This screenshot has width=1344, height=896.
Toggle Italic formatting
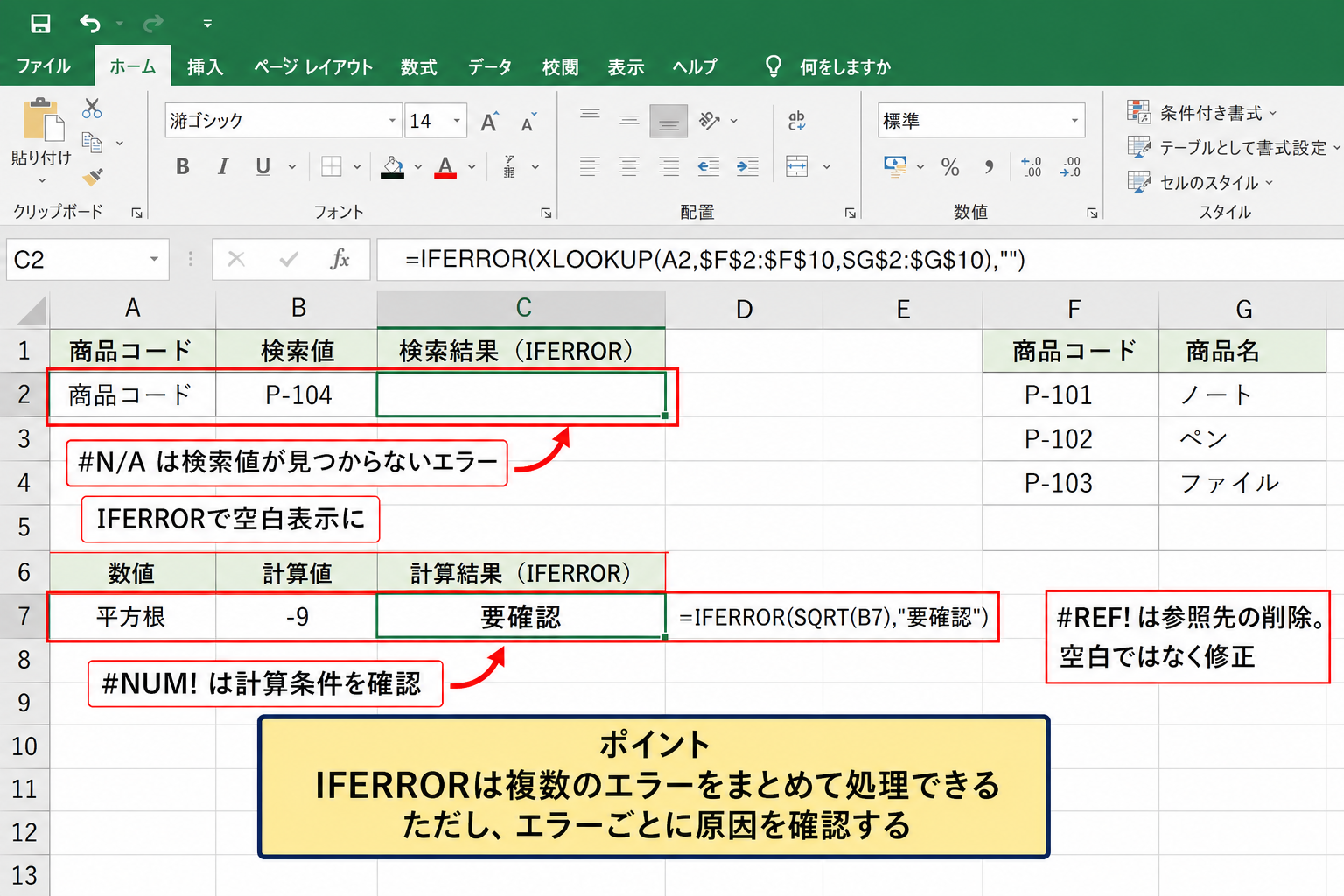click(x=223, y=166)
